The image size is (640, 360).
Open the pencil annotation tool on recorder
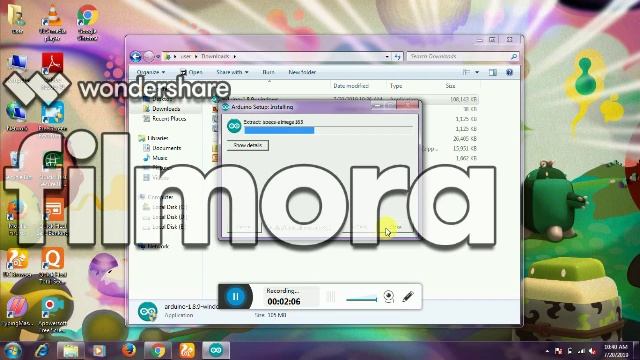(x=408, y=296)
